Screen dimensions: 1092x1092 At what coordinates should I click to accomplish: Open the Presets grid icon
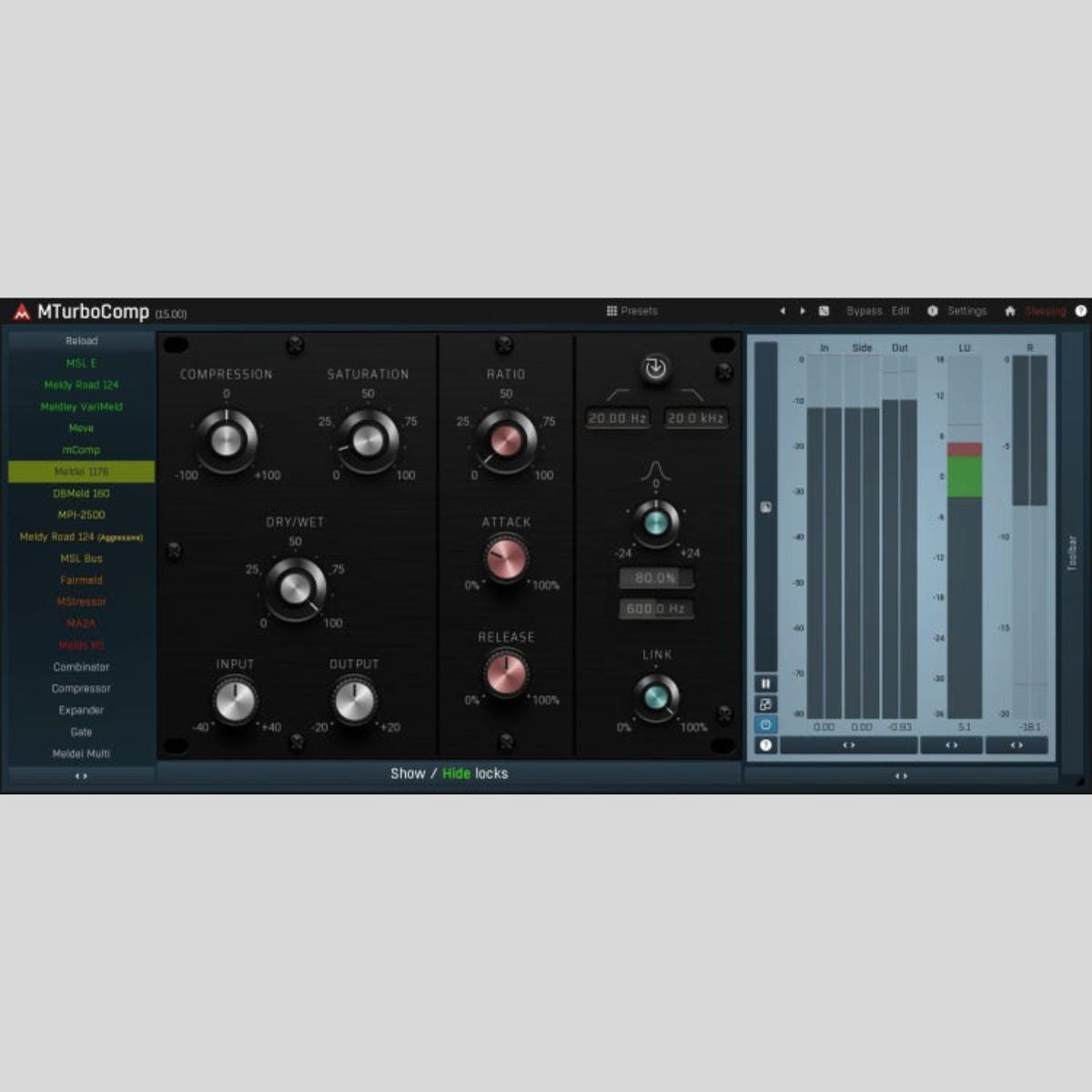(x=612, y=310)
